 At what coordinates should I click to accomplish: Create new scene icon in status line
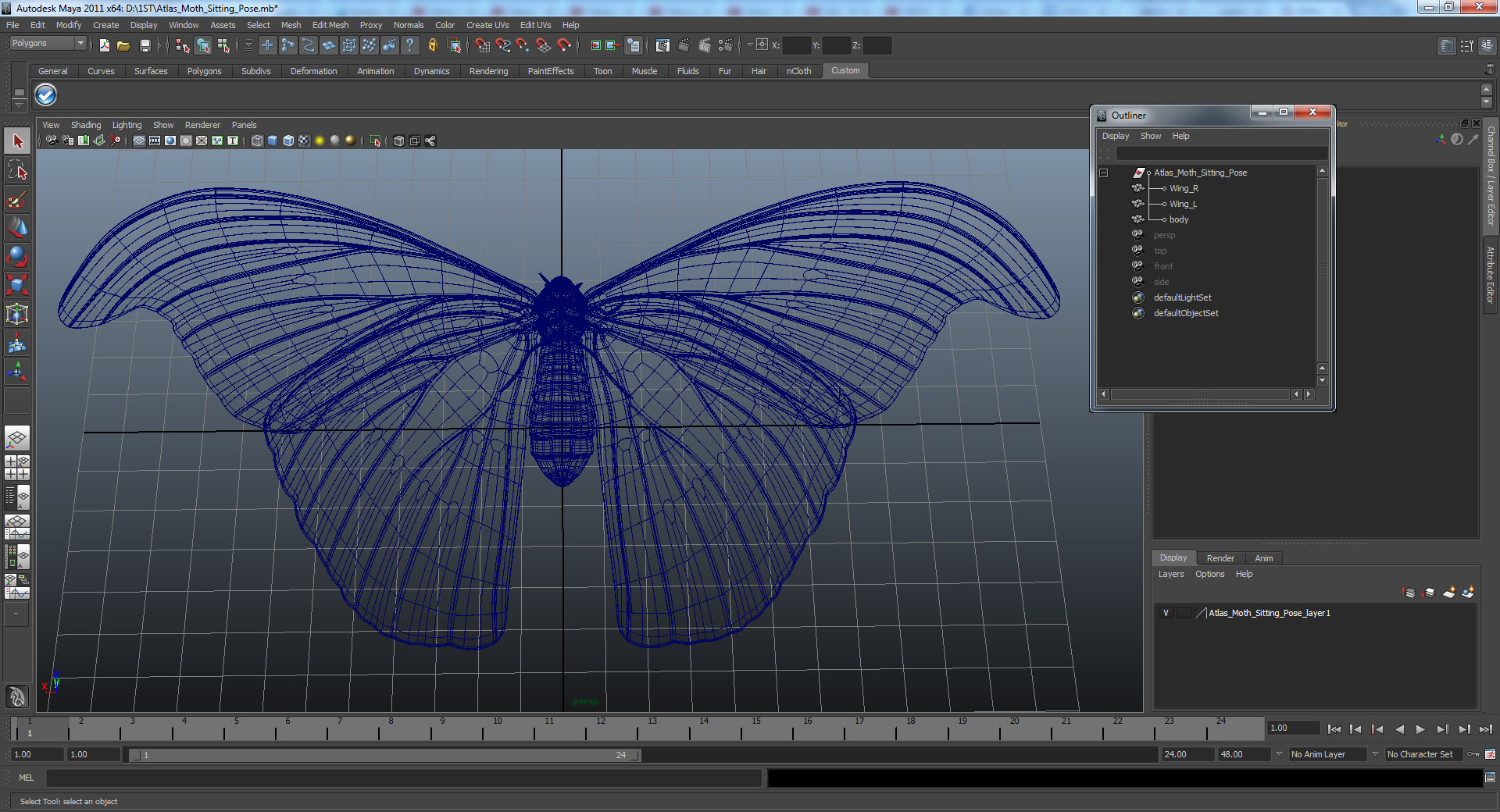[105, 45]
